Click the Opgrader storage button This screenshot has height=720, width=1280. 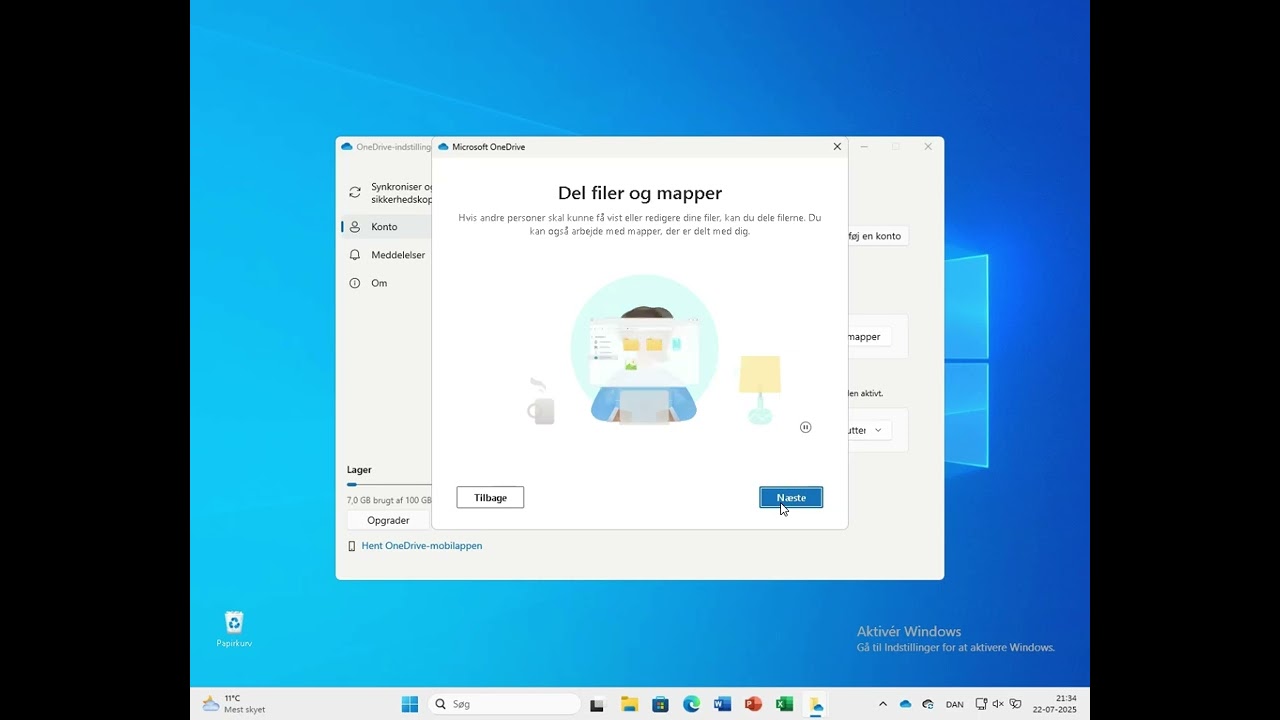[x=387, y=520]
